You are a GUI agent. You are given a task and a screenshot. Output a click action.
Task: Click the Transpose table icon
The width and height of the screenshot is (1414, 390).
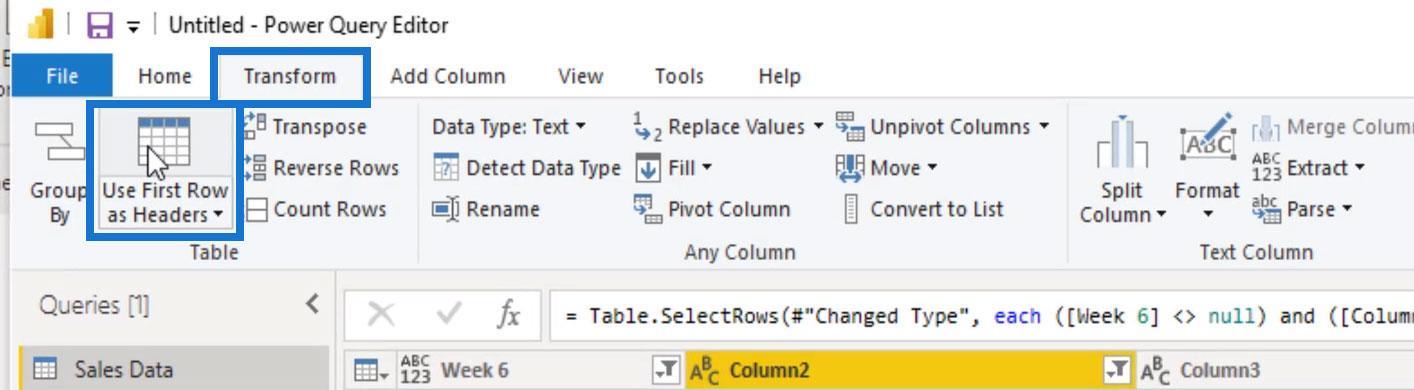coord(256,126)
